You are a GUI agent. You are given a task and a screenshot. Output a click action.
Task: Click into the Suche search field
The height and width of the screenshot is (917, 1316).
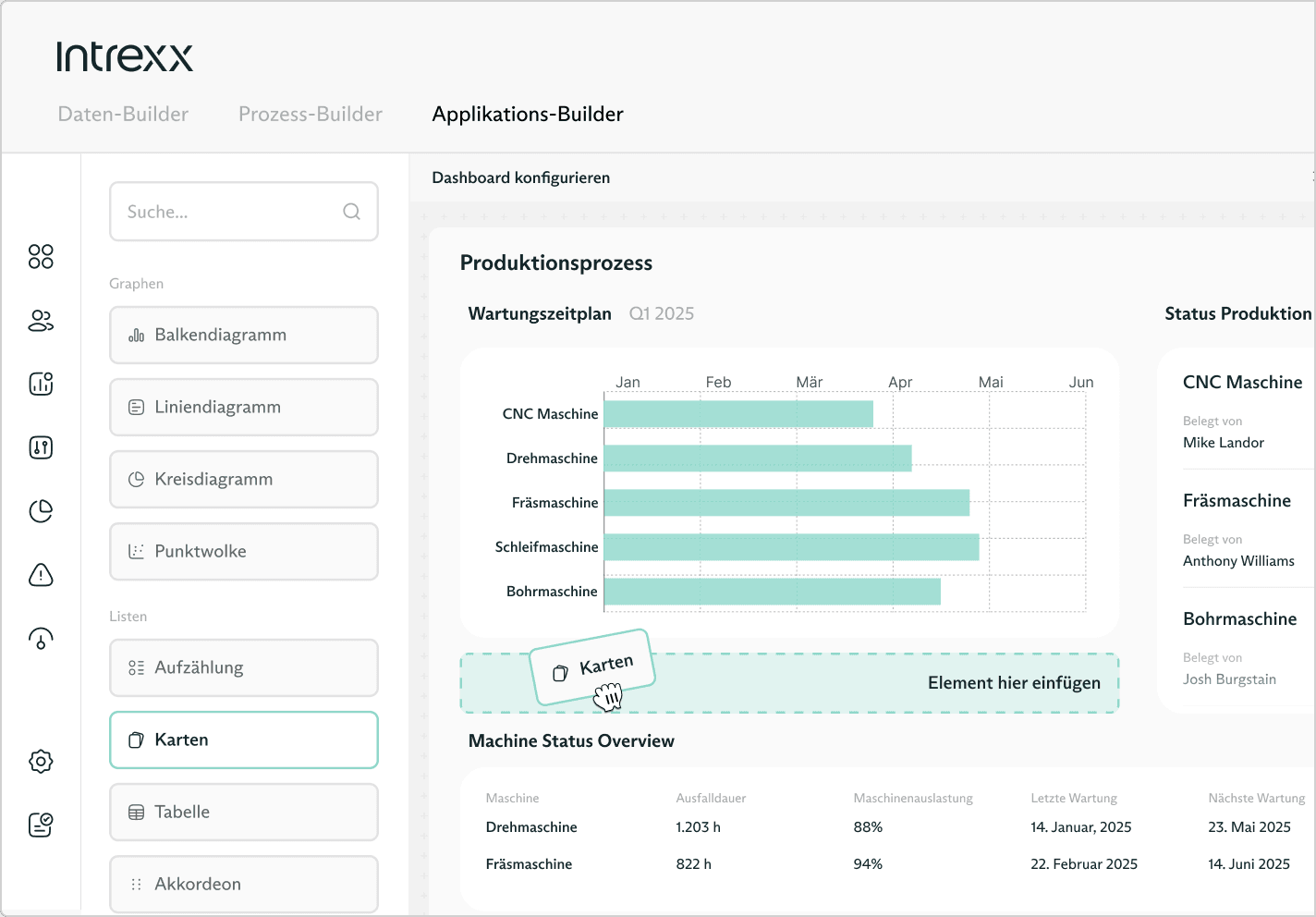(231, 212)
